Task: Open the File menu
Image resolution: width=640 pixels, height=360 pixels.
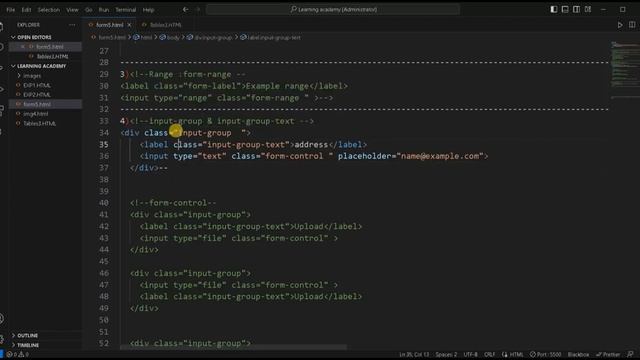Action: 11,9
